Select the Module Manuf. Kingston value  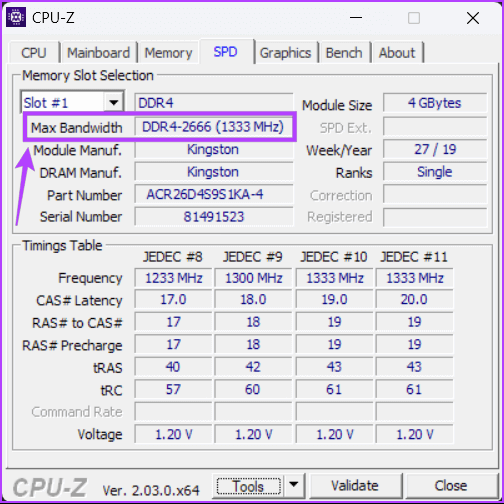pos(214,149)
